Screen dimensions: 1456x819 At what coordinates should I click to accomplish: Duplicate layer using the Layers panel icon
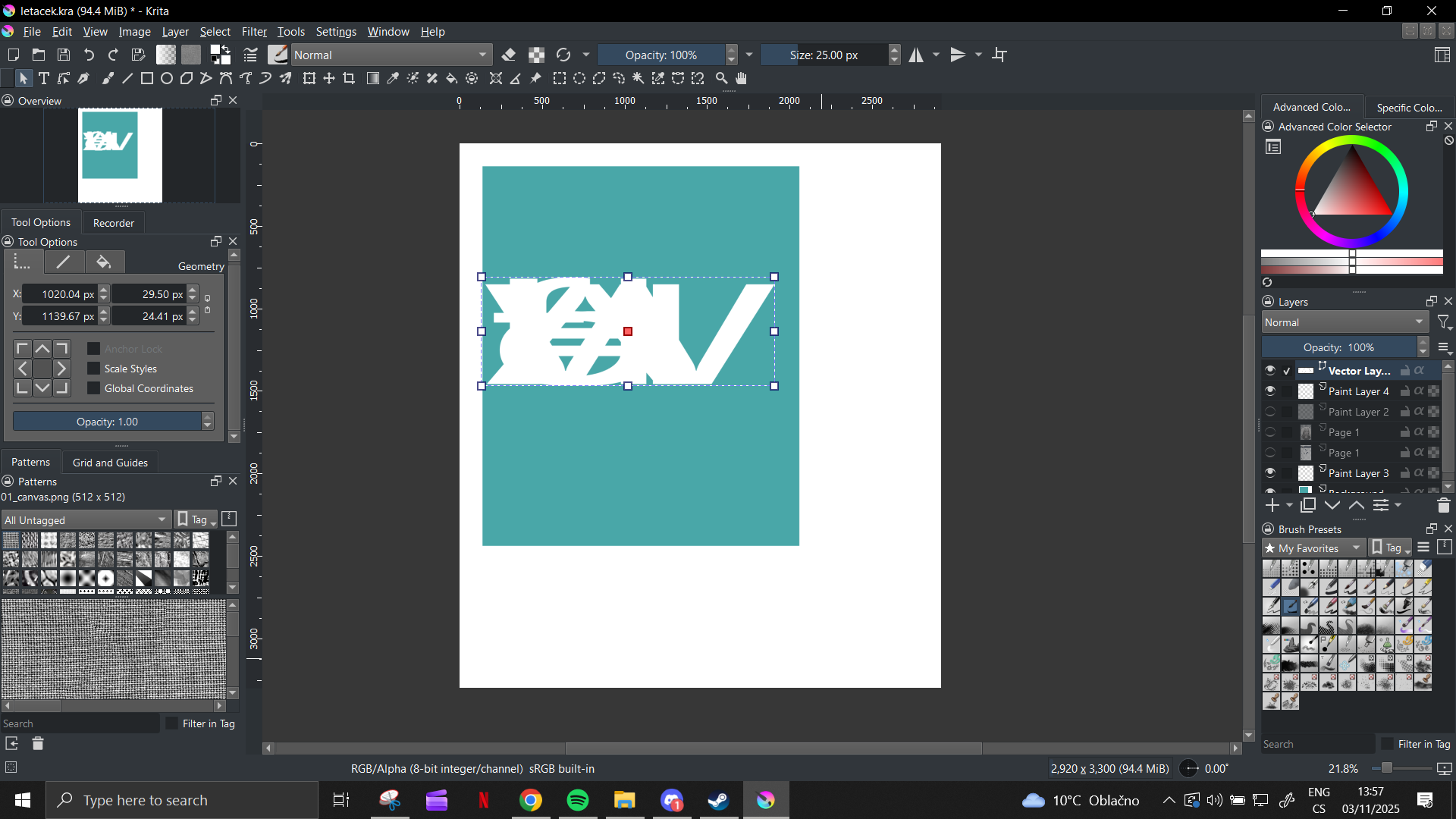[x=1308, y=505]
